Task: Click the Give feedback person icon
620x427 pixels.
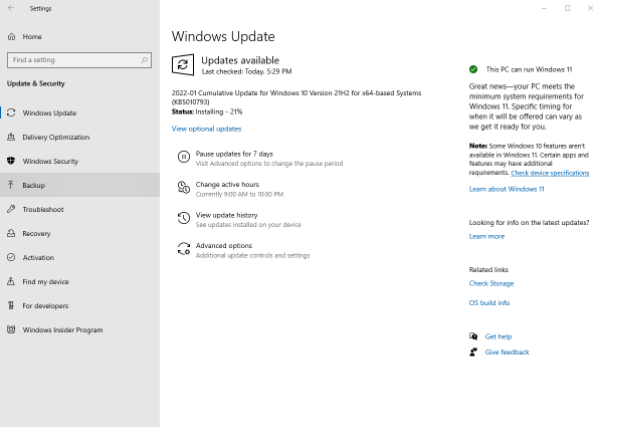Action: 473,352
